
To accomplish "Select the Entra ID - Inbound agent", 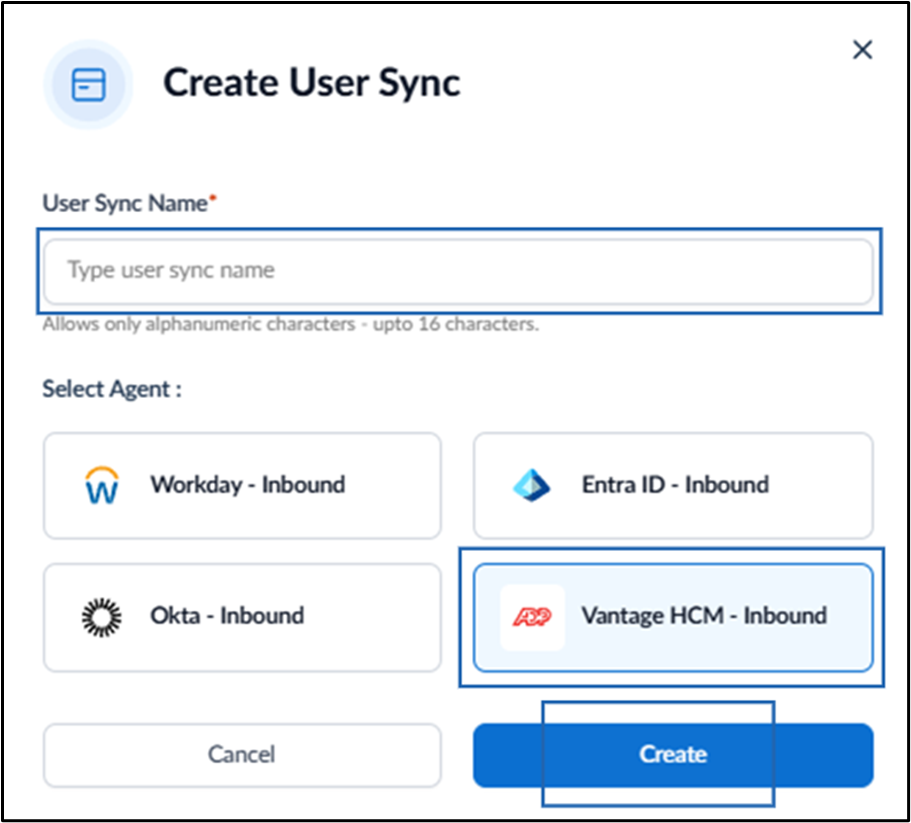I will (x=673, y=485).
